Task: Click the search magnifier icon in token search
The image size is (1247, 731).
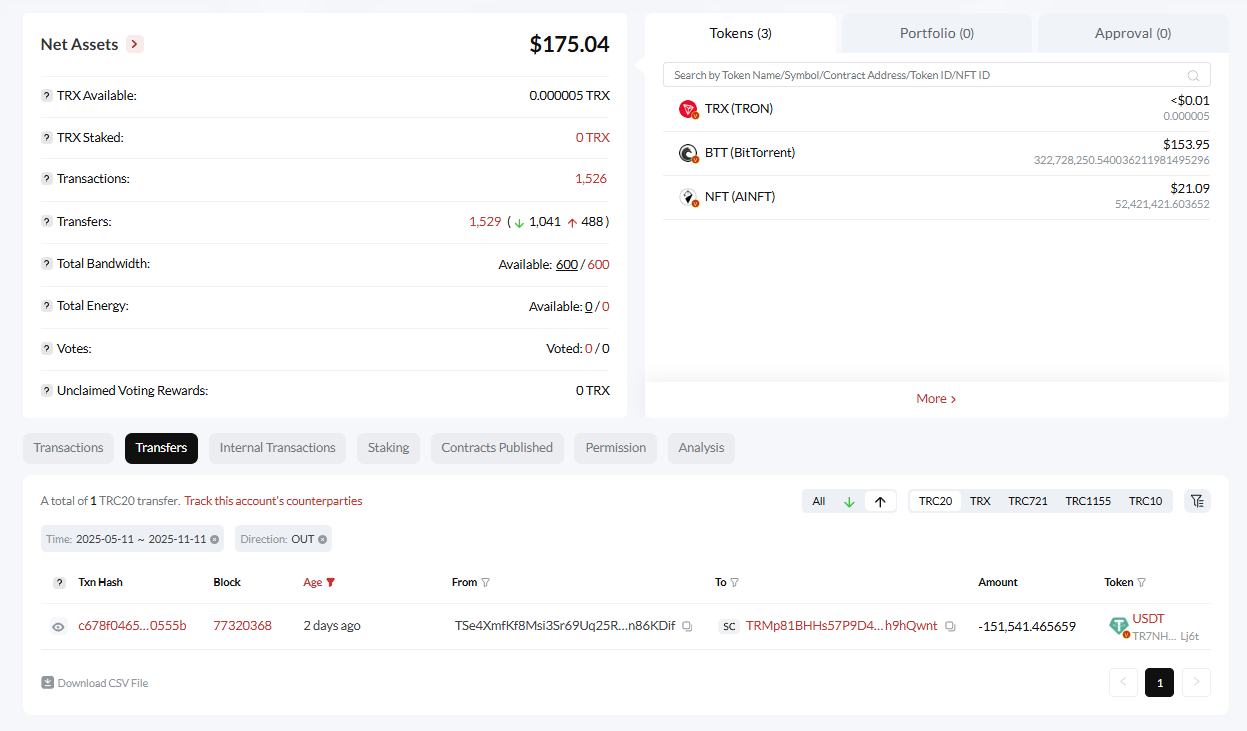Action: click(1193, 76)
